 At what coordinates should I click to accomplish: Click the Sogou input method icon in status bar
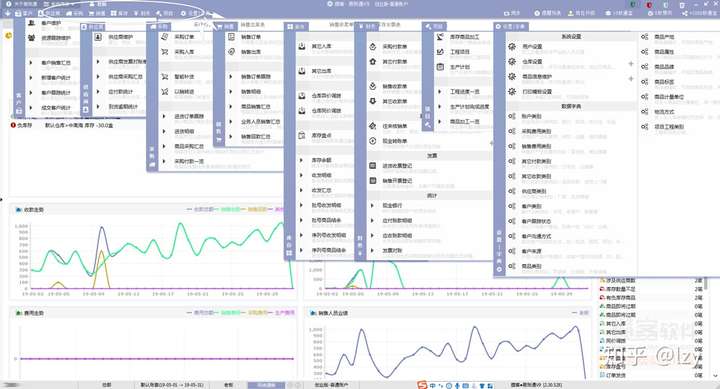click(422, 385)
